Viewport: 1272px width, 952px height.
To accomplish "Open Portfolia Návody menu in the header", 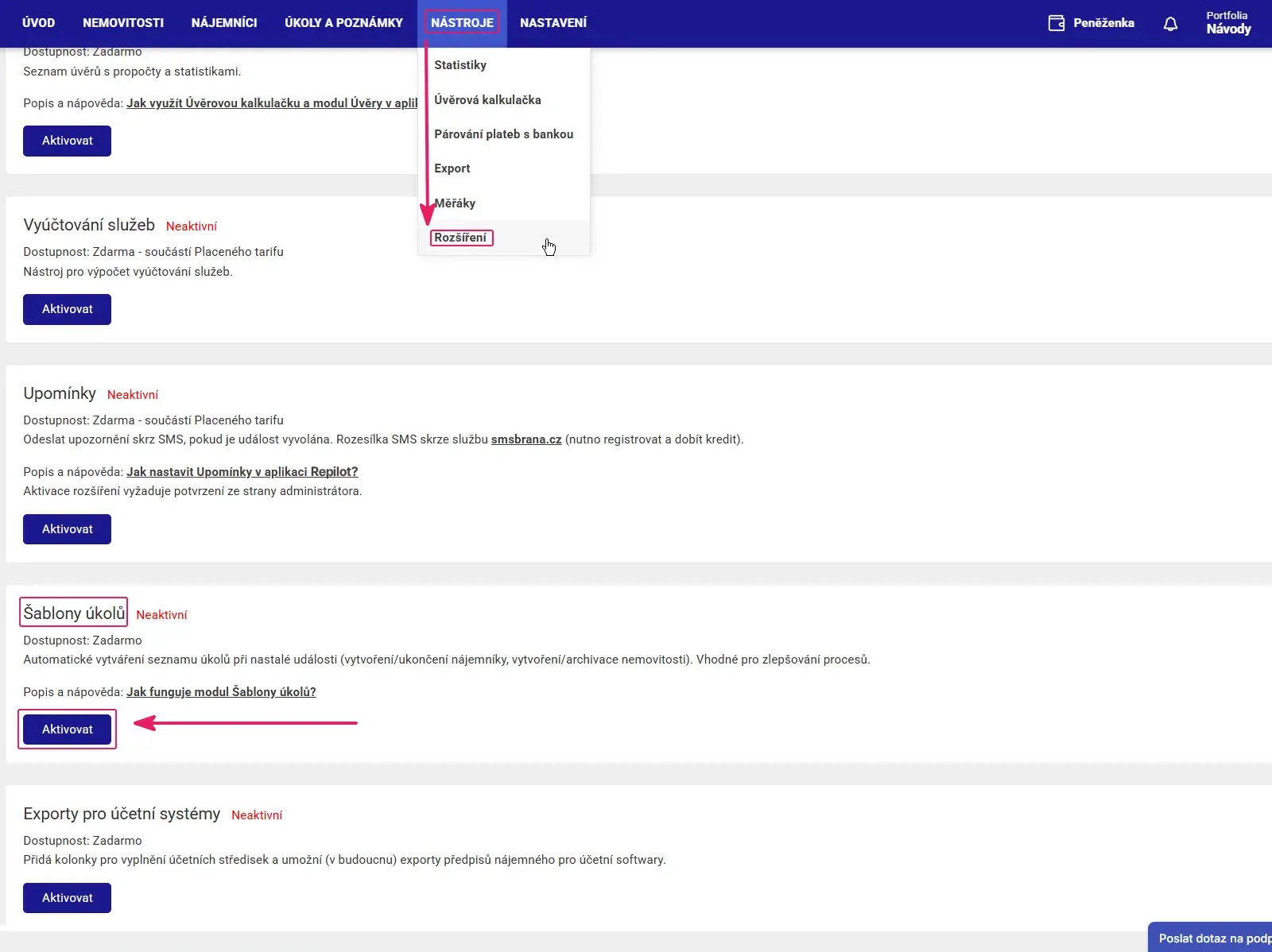I will click(x=1228, y=23).
